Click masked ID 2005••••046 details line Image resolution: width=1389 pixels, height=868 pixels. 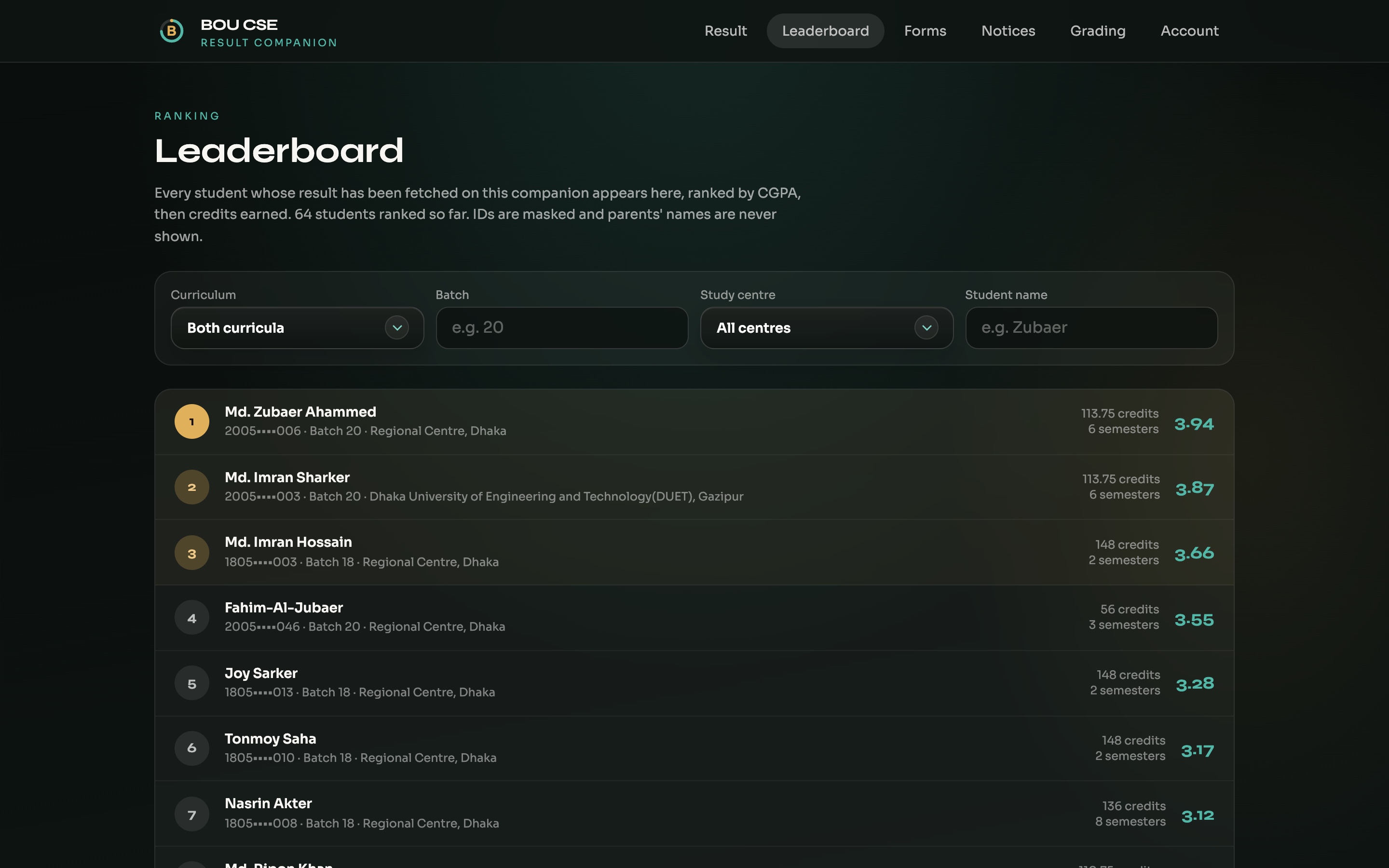point(365,627)
